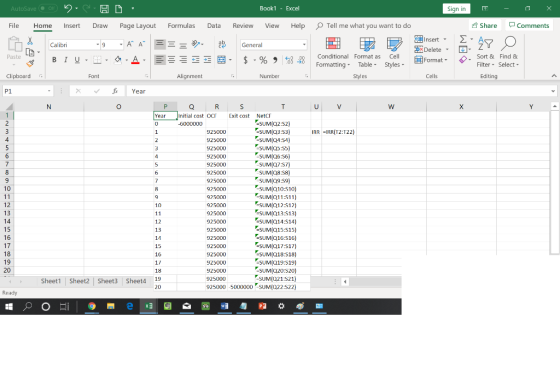The height and width of the screenshot is (376, 560).
Task: Toggle Align Left in Alignment group
Action: coord(160,60)
